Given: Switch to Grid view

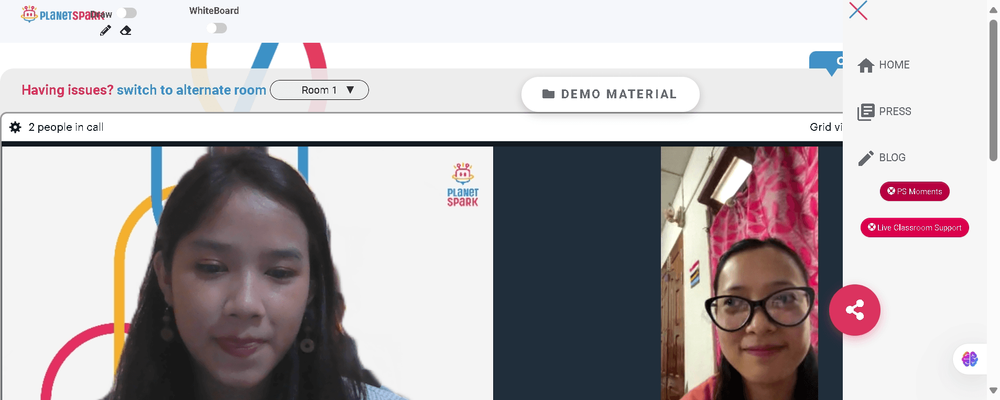Looking at the screenshot, I should 826,127.
